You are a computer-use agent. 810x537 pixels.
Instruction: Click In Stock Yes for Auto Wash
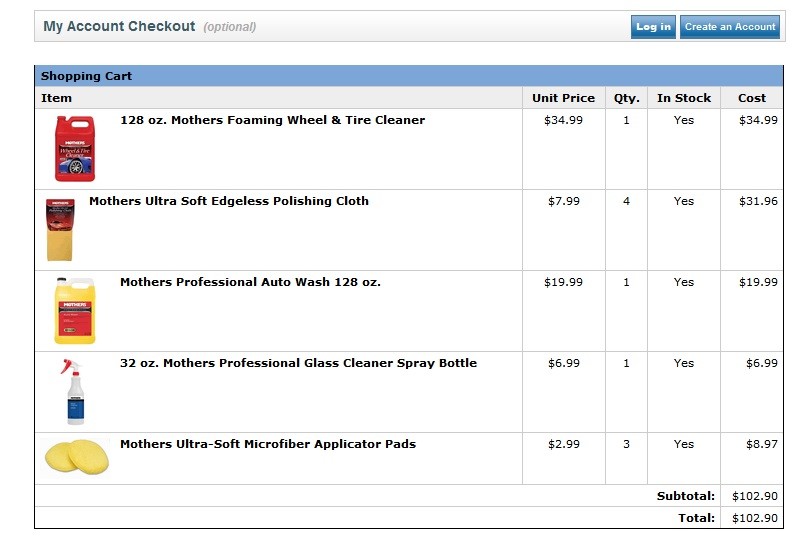click(683, 282)
